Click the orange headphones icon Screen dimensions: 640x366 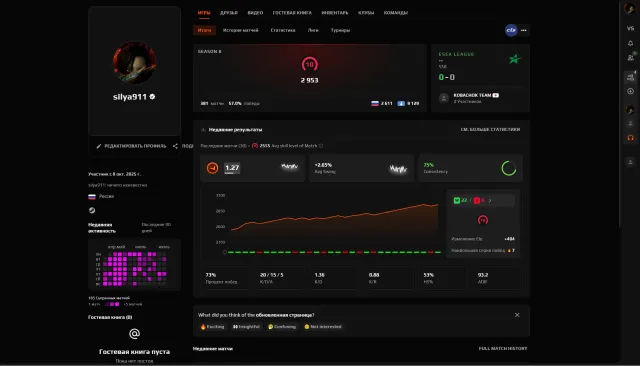(x=630, y=138)
